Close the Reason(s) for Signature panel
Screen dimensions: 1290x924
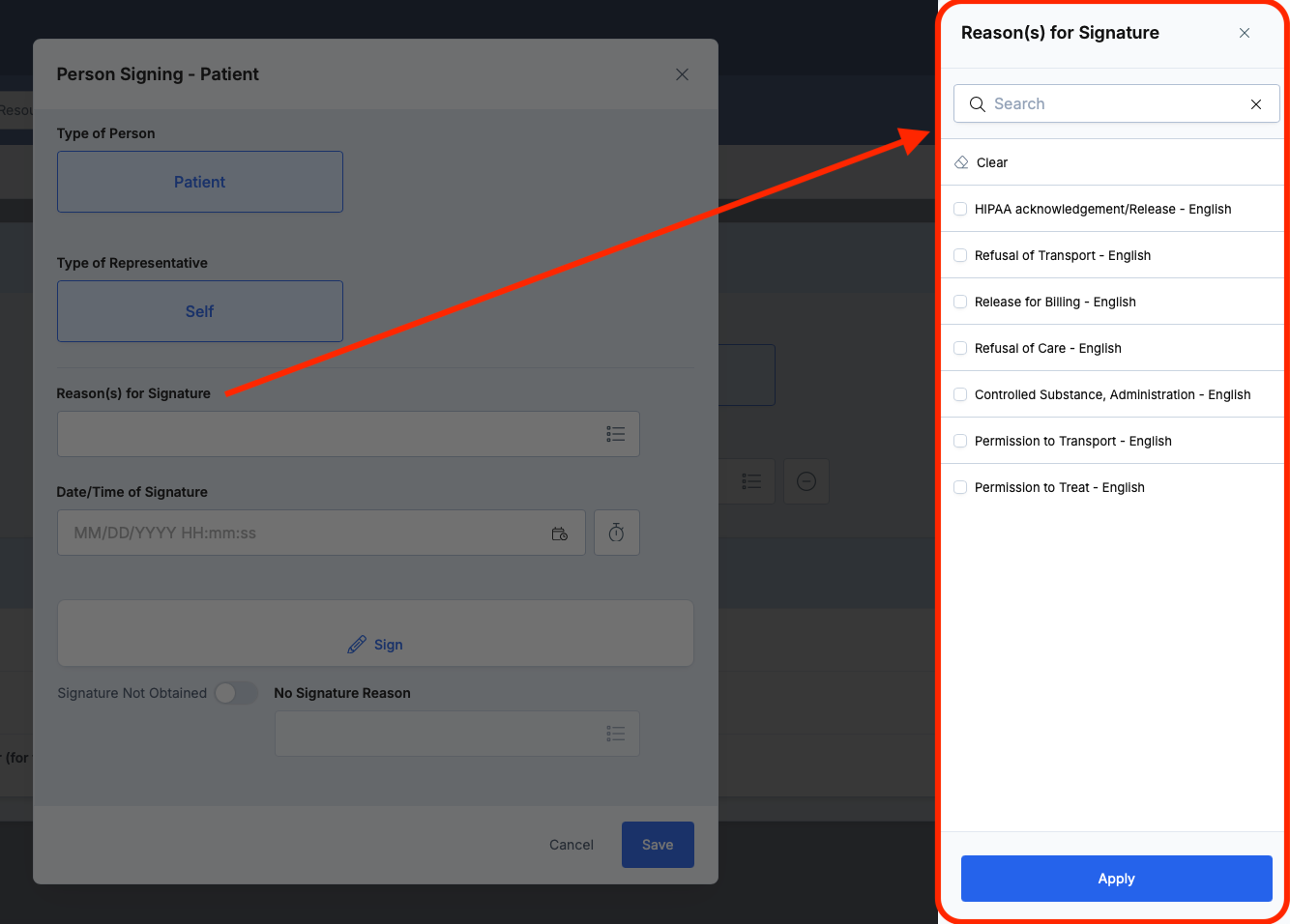(x=1244, y=33)
